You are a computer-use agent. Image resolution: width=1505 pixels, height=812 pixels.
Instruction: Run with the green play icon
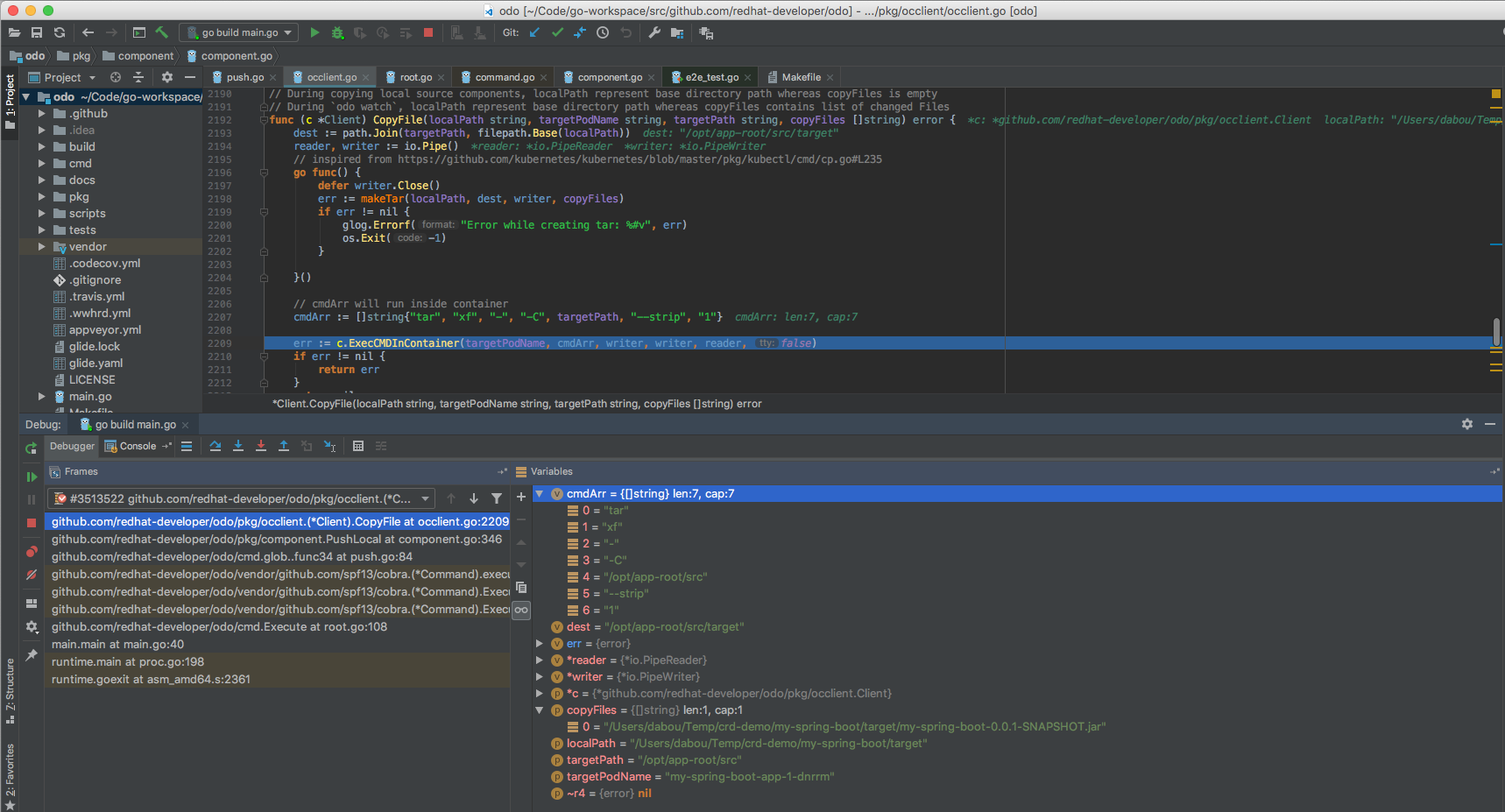click(x=314, y=32)
